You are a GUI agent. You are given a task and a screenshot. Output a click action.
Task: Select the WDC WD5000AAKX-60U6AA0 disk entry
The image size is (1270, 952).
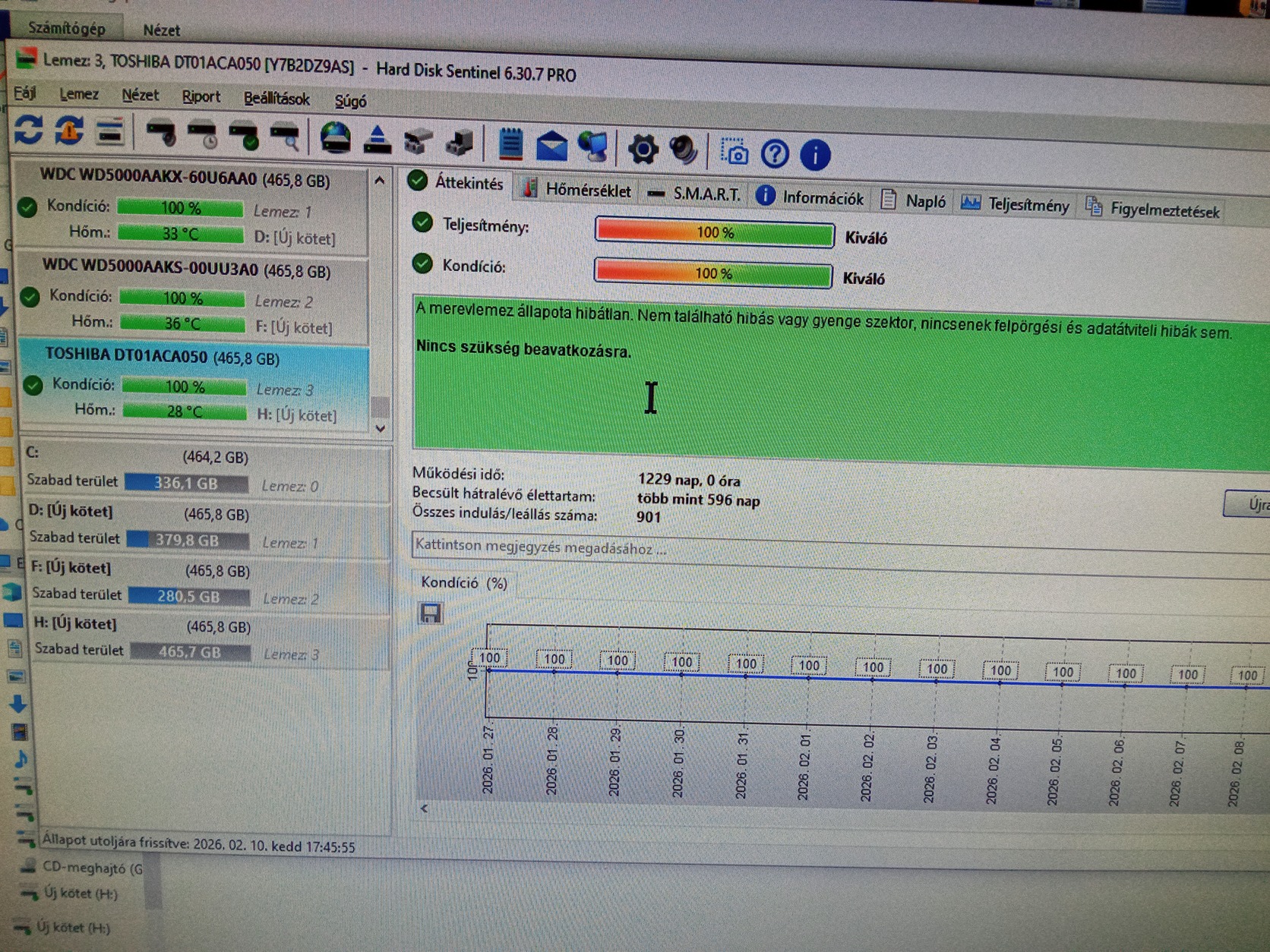click(191, 207)
